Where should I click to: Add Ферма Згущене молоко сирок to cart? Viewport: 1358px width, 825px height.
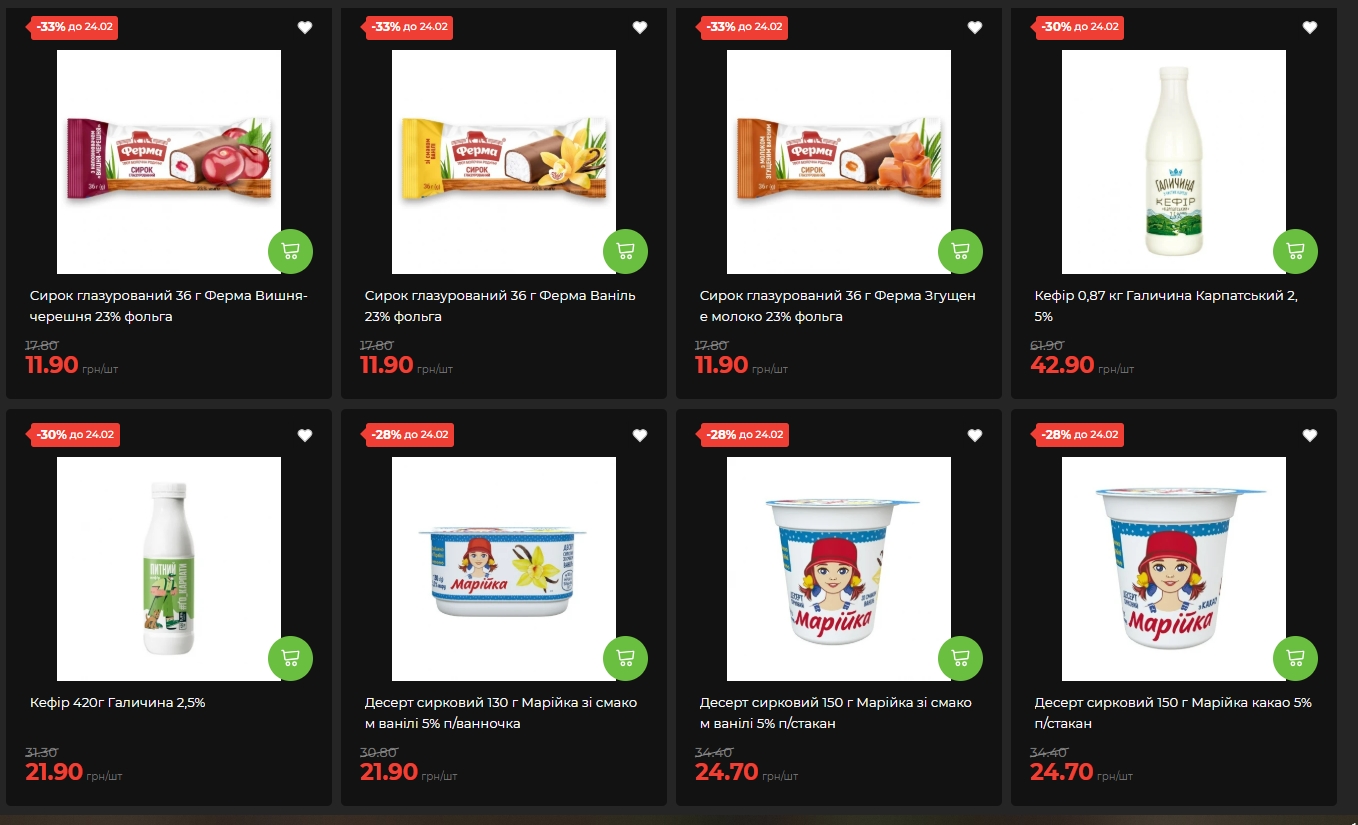point(960,251)
